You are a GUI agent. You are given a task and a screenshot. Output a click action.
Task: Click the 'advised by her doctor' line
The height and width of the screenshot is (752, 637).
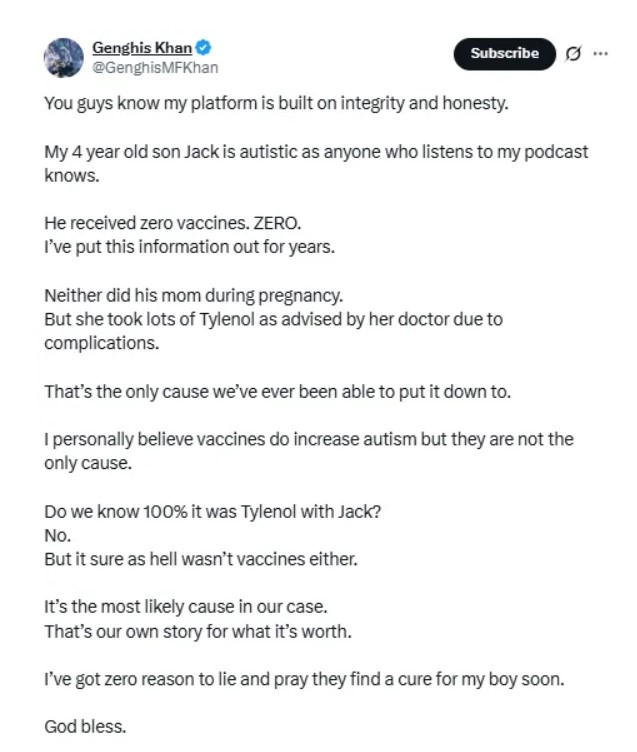[x=273, y=320]
